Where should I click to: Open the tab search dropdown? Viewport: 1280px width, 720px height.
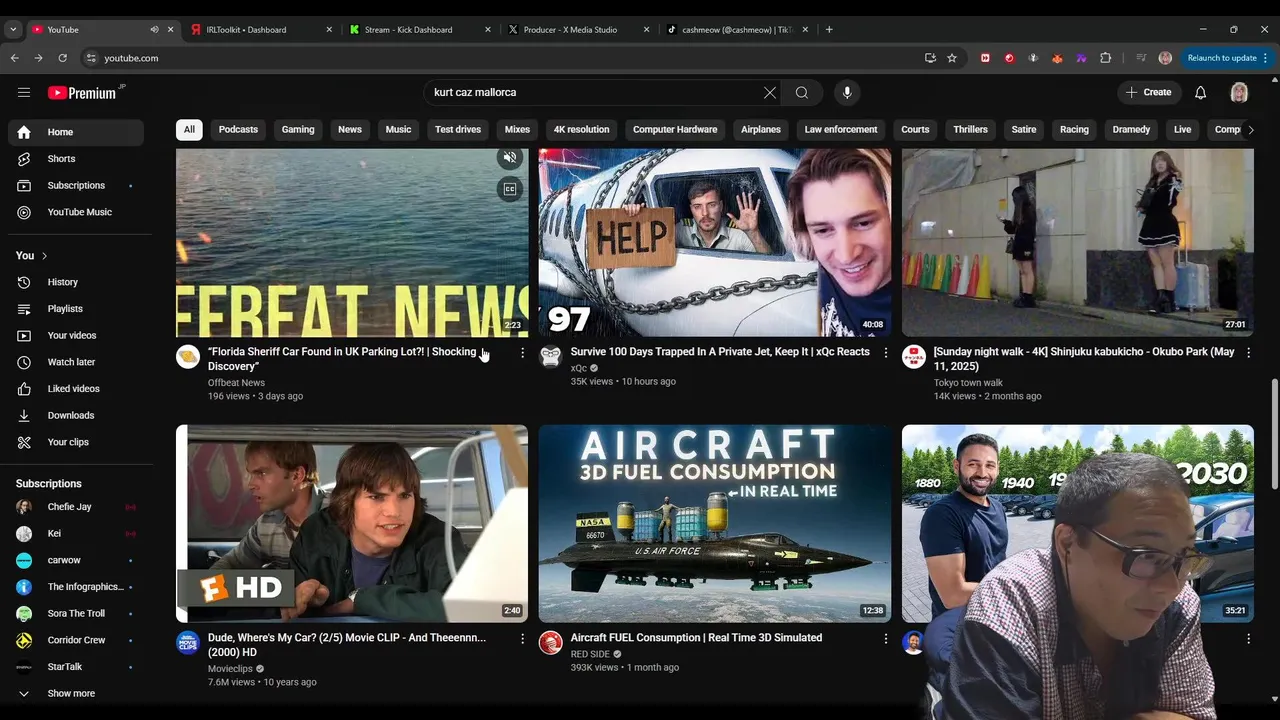[13, 29]
